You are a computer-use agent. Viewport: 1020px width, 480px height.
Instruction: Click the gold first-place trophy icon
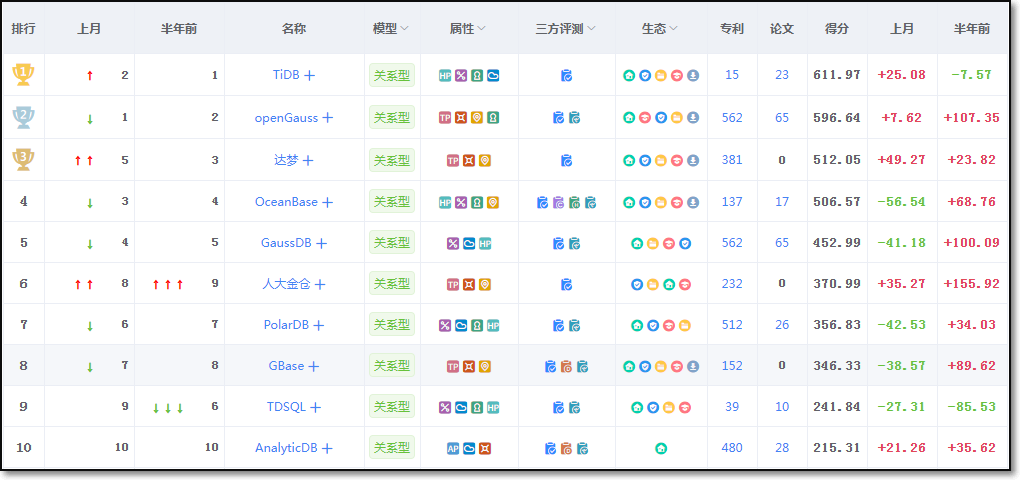(23, 74)
